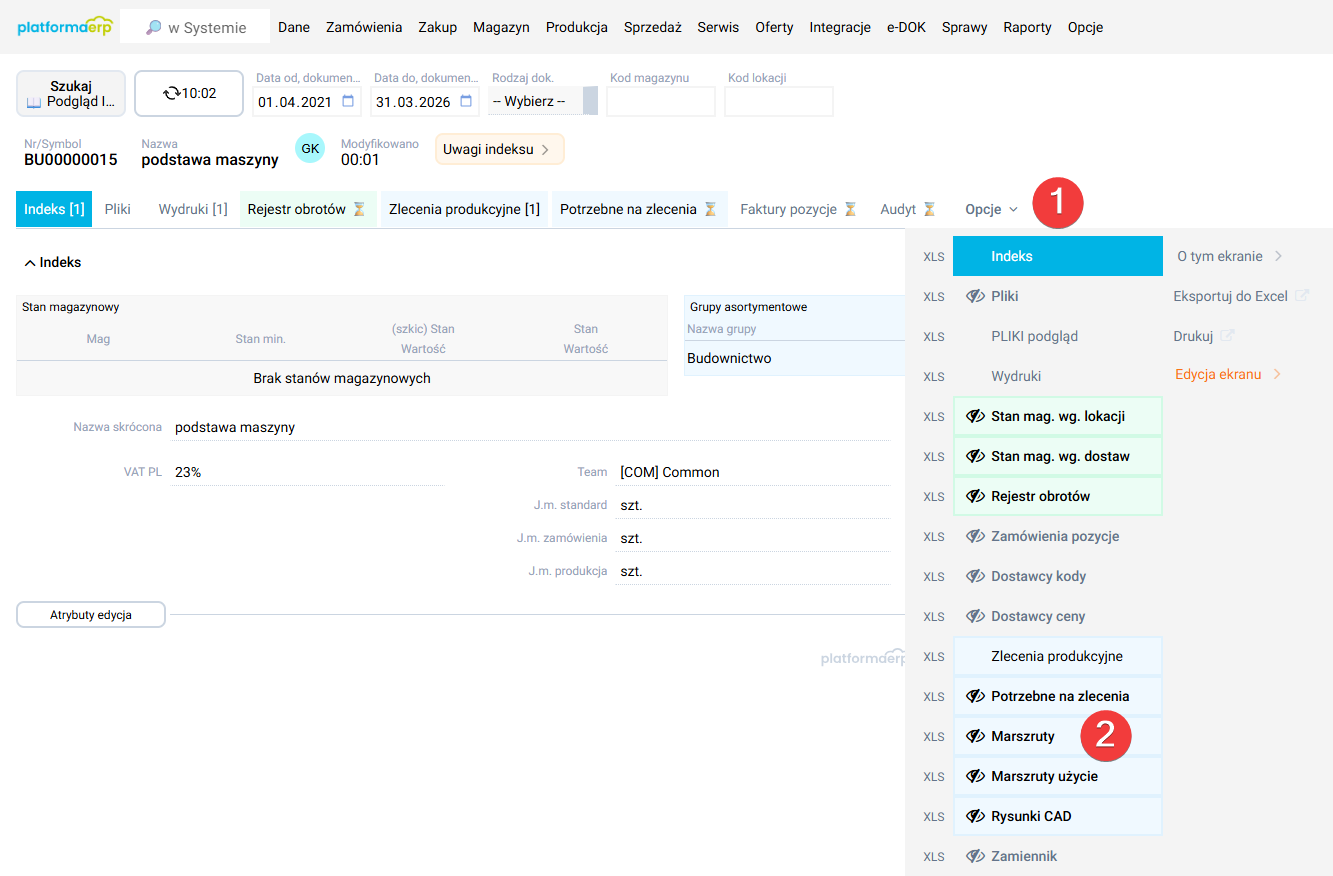Viewport: 1333px width, 876px height.
Task: Open calendar picker for Data od field
Action: point(348,101)
